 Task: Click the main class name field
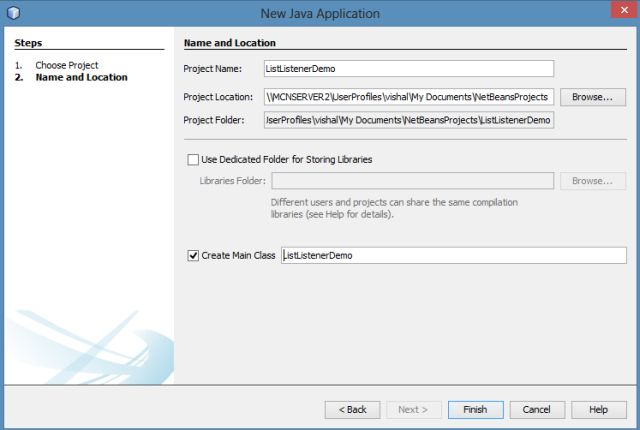point(453,255)
